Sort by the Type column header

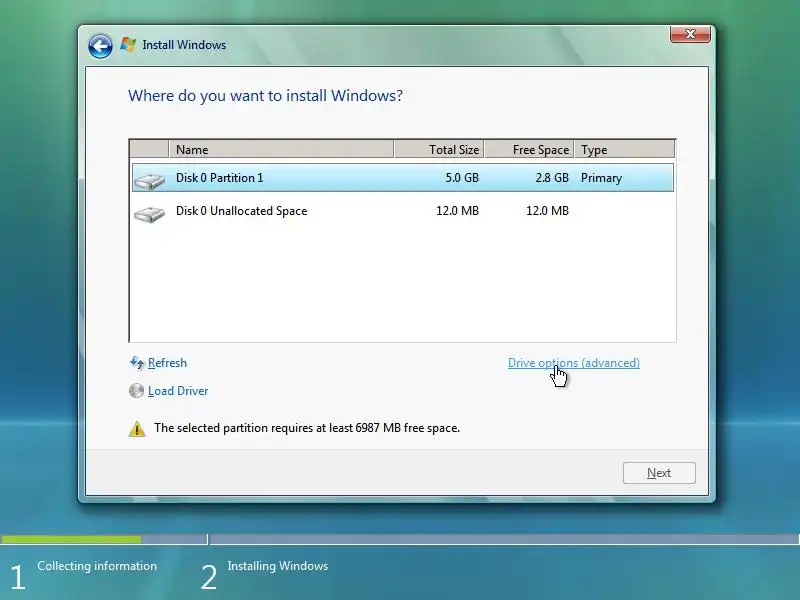click(624, 149)
